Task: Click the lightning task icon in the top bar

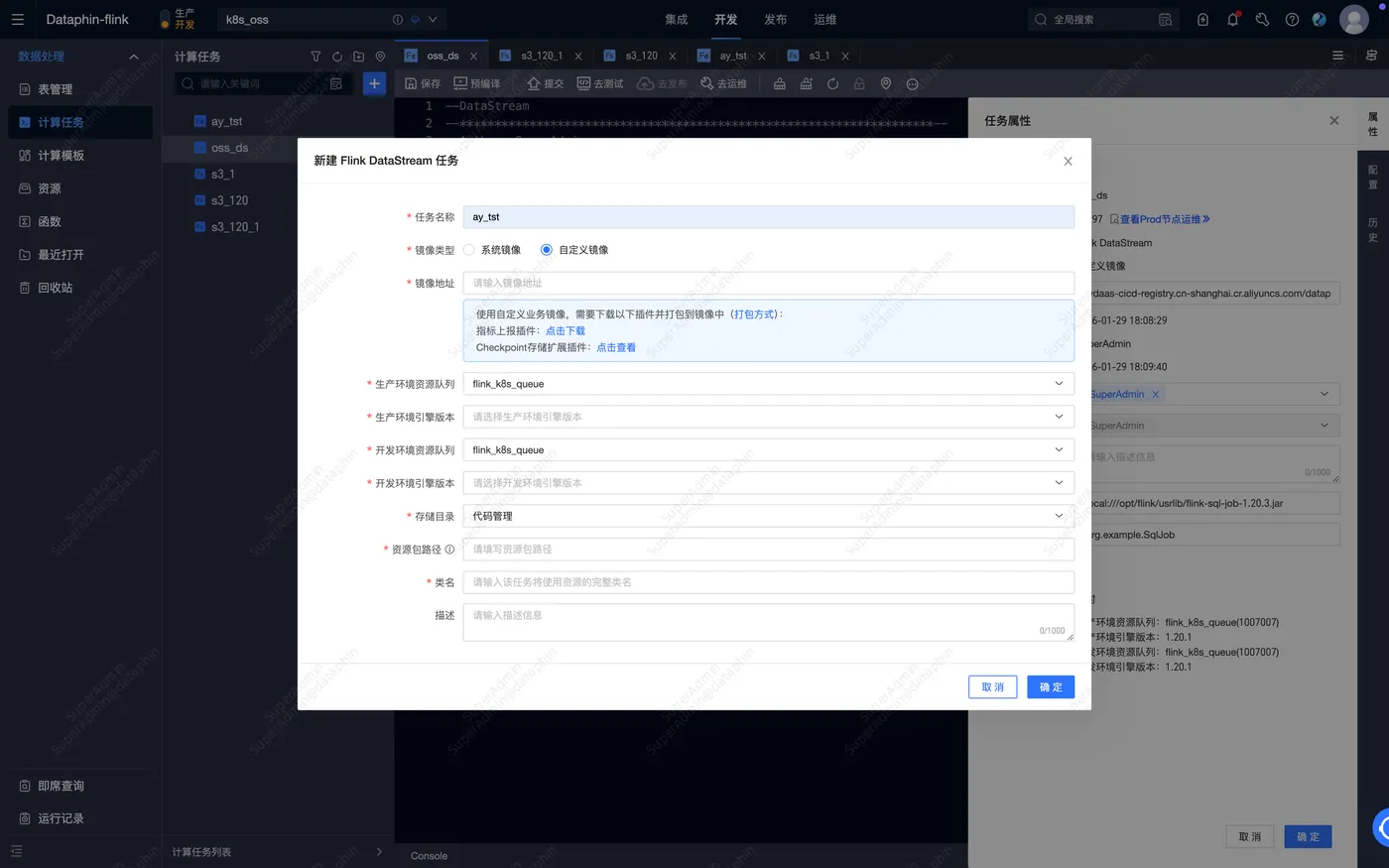Action: coord(1202,19)
